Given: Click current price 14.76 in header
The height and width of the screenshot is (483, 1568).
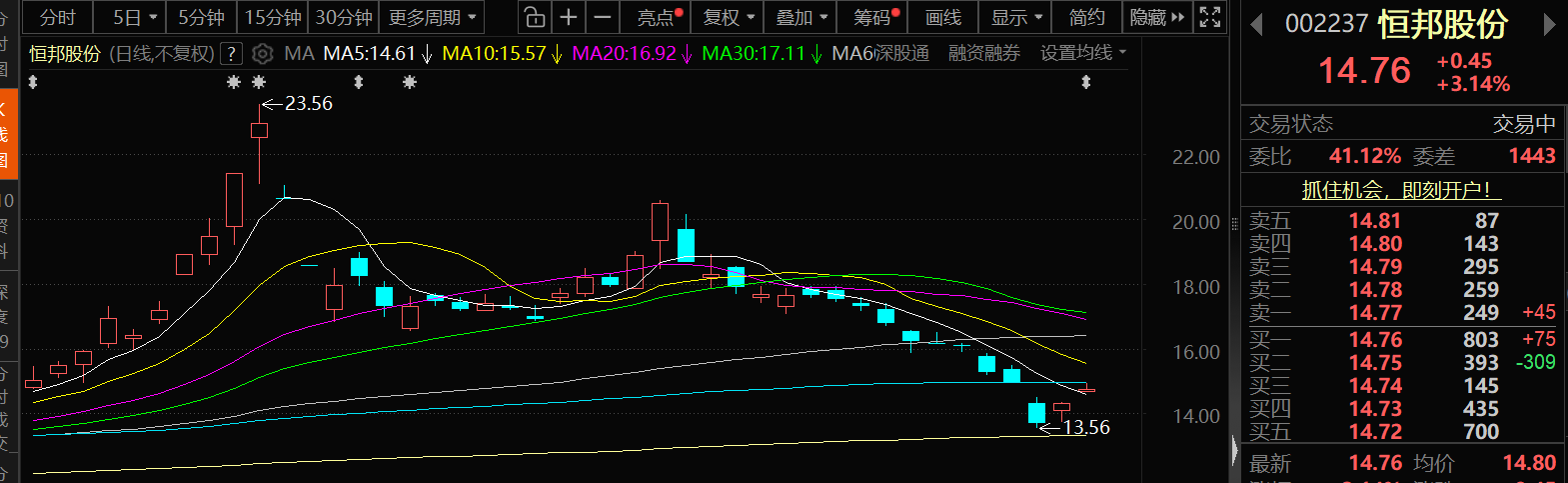Looking at the screenshot, I should point(1364,70).
